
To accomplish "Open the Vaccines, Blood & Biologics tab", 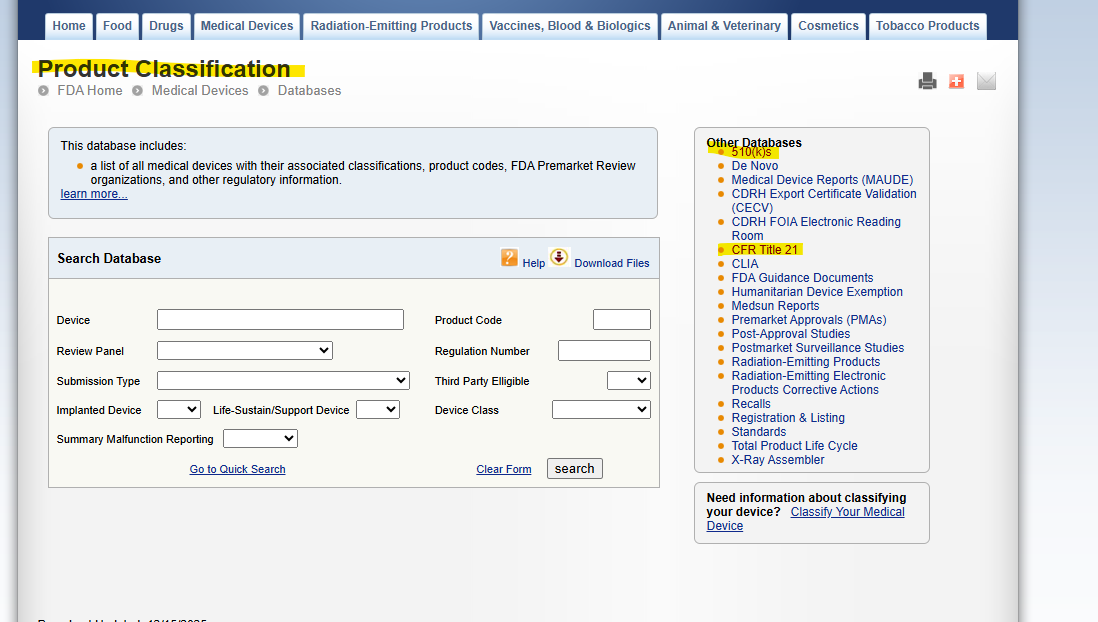I will coord(570,26).
